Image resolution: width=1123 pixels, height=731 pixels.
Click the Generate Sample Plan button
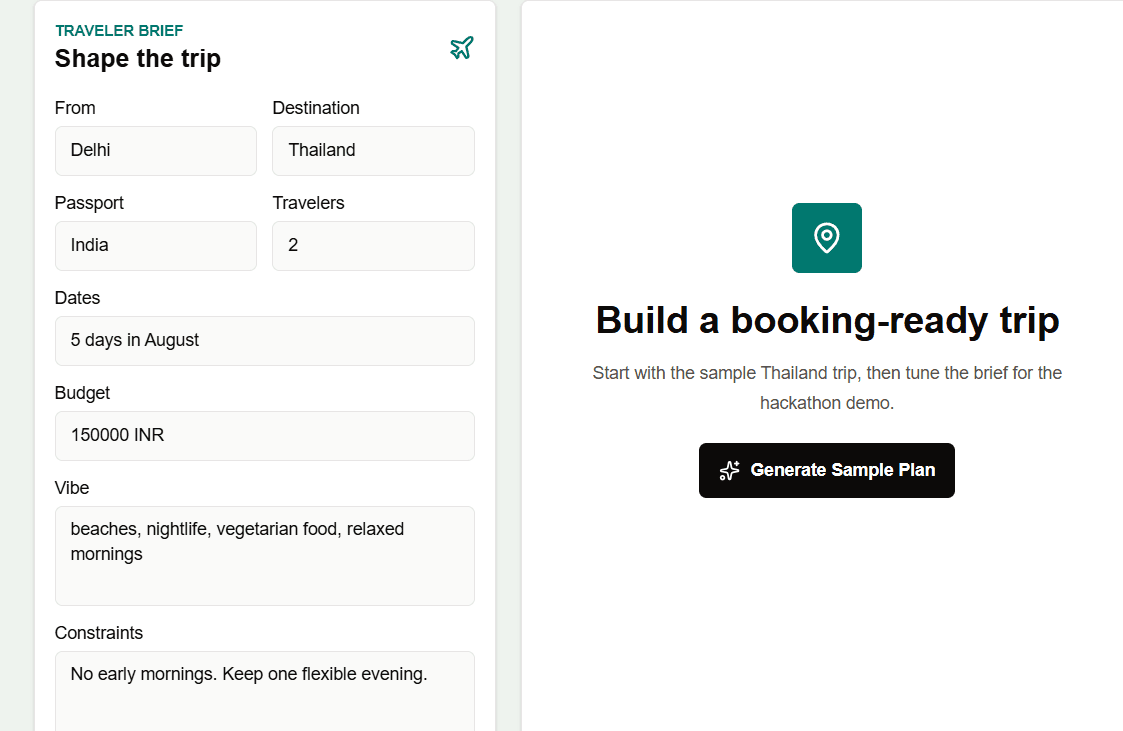click(x=826, y=470)
